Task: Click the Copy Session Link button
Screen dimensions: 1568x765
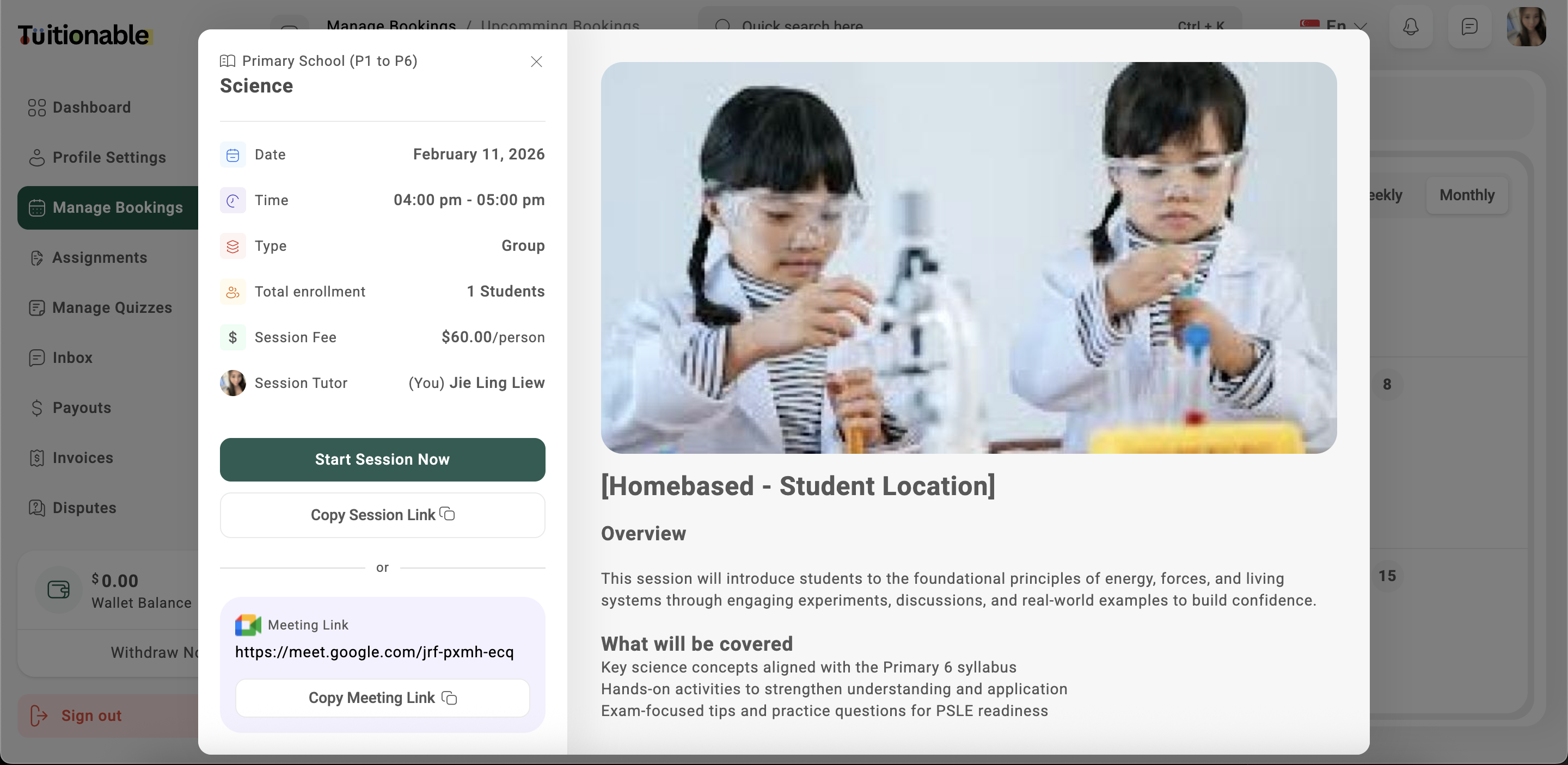Action: [382, 515]
